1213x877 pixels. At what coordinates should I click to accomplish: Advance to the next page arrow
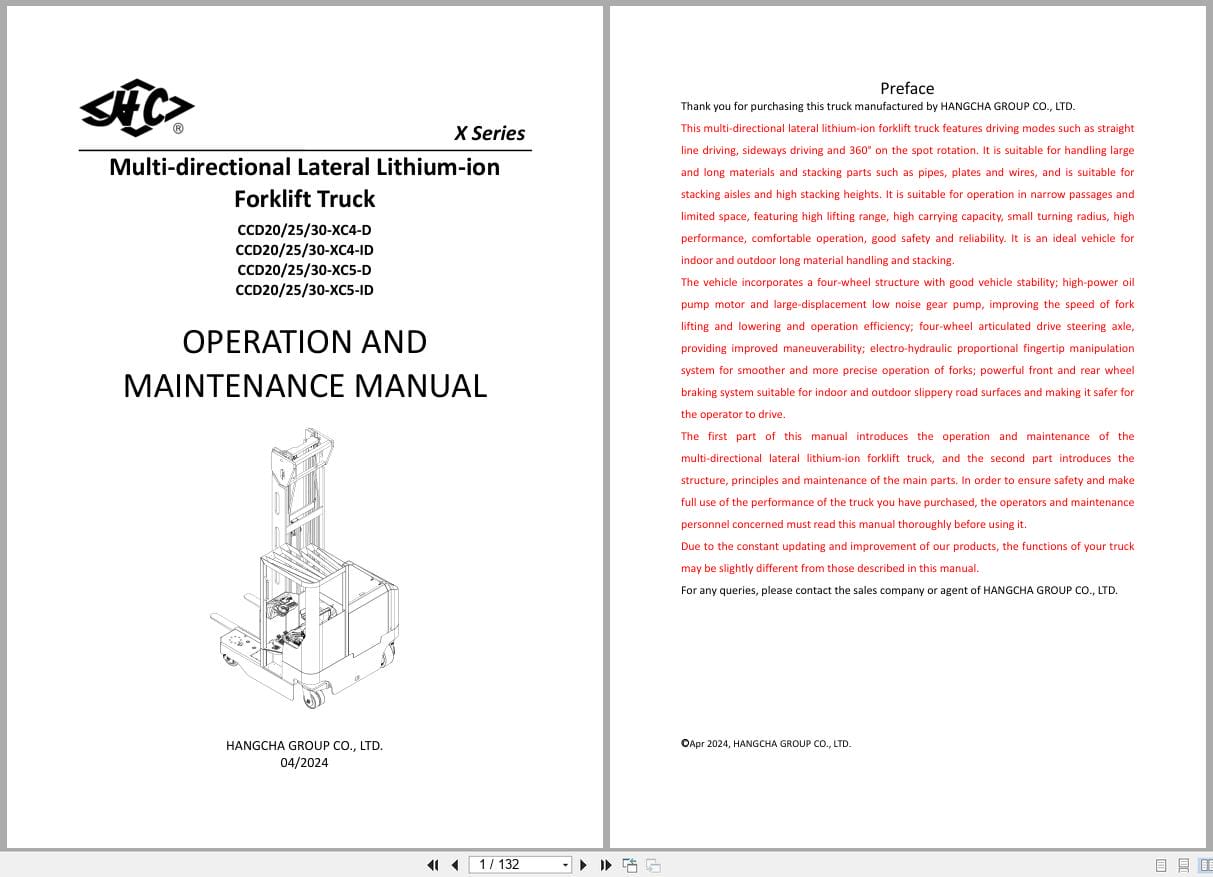[584, 864]
